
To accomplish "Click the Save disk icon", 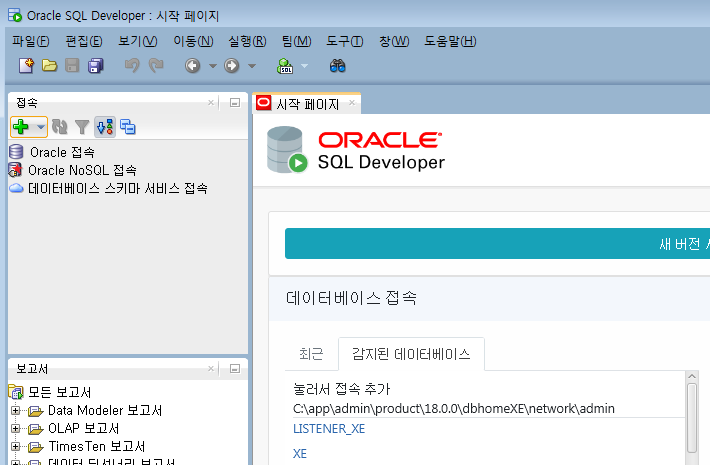I will click(x=72, y=66).
